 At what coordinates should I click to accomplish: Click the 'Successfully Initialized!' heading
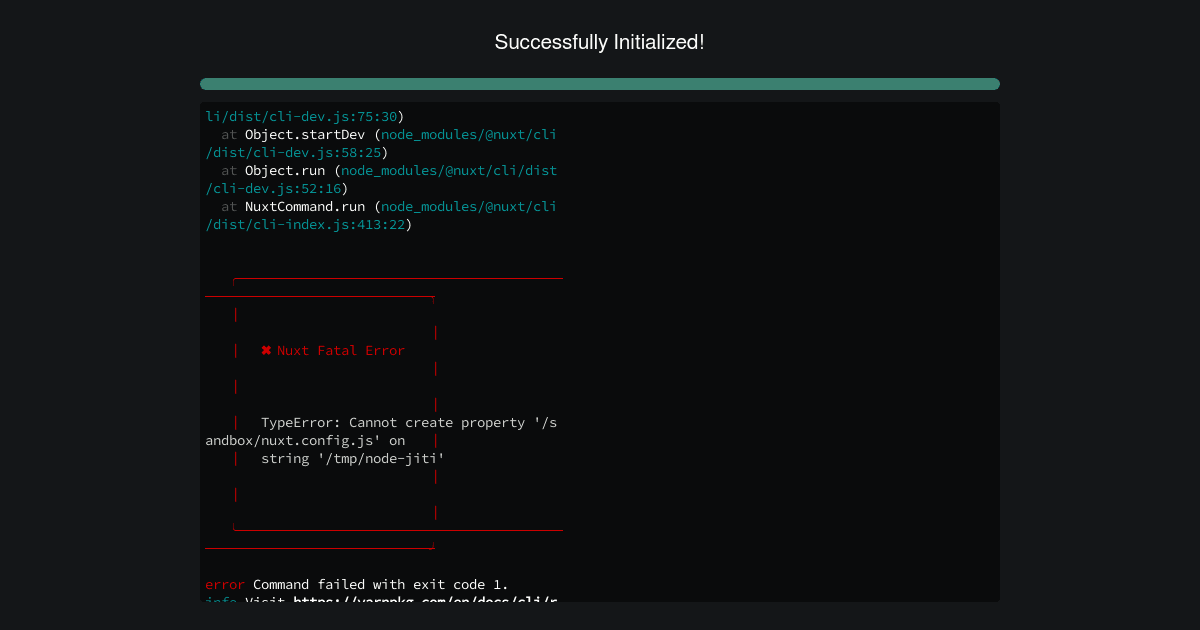pyautogui.click(x=600, y=42)
